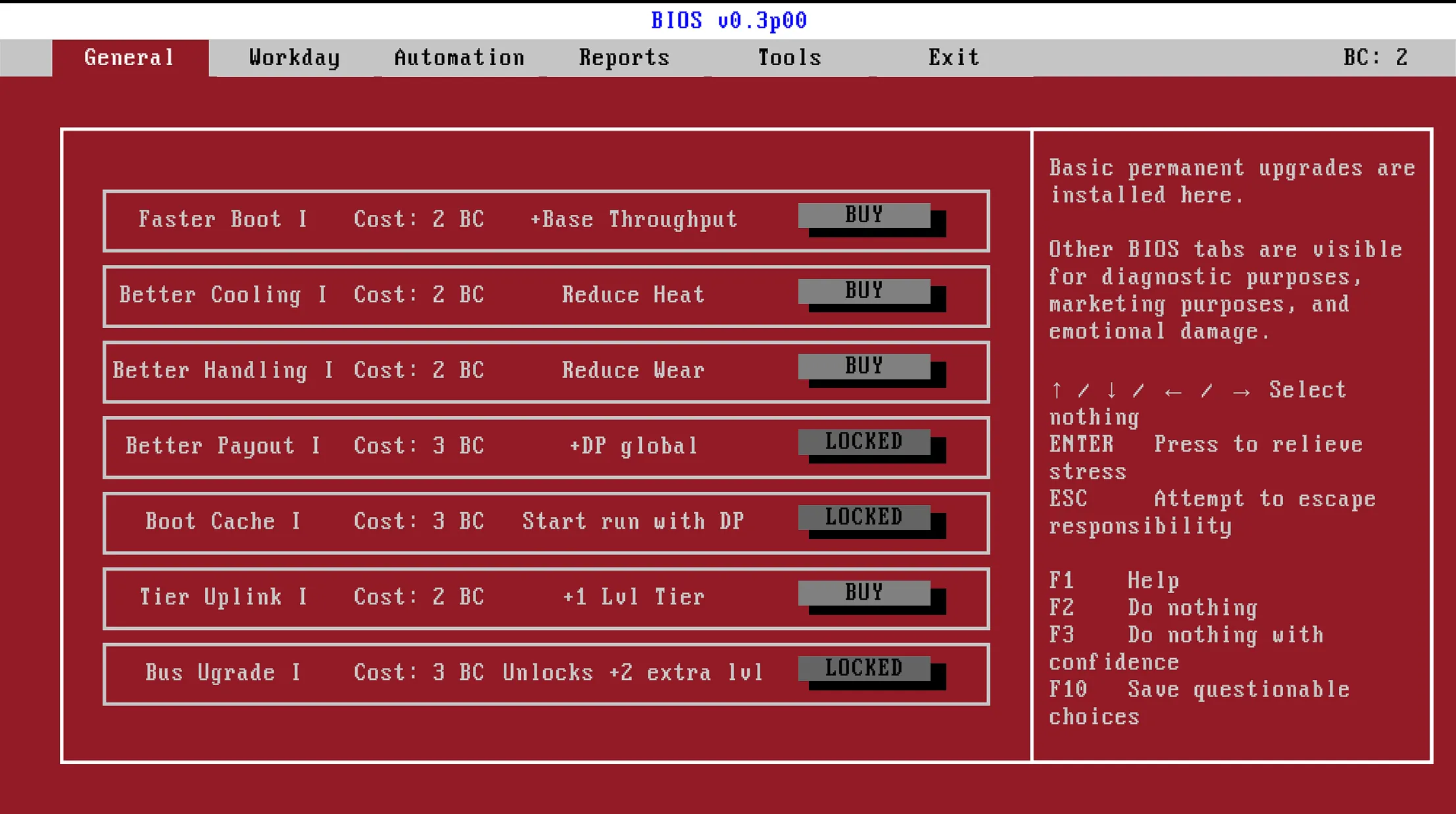Click the Start run with DP text
Image resolution: width=1456 pixels, height=814 pixels.
[x=634, y=522]
